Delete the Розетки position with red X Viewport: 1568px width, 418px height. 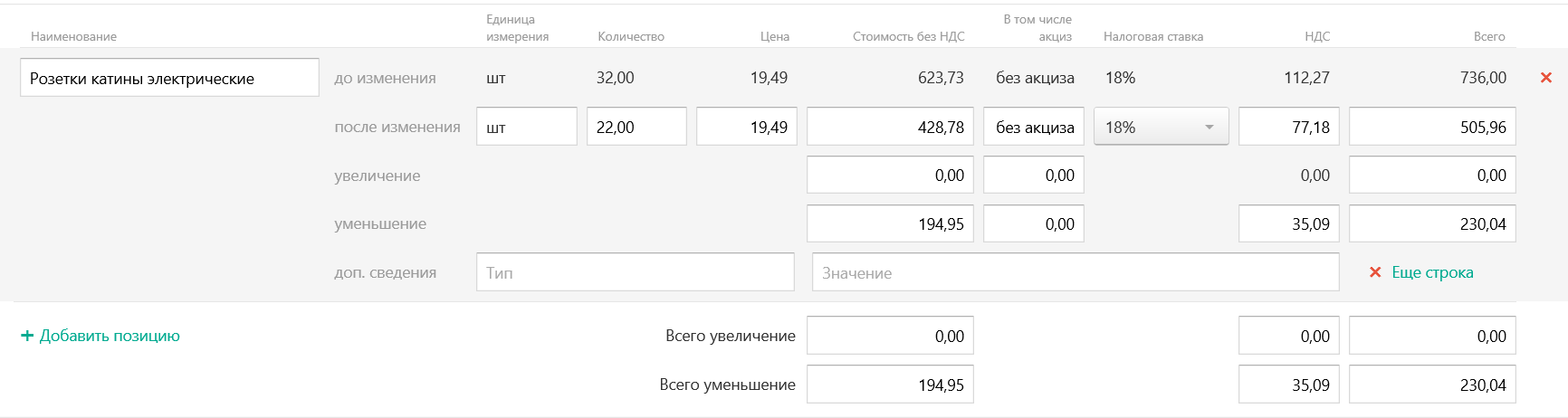(x=1546, y=78)
